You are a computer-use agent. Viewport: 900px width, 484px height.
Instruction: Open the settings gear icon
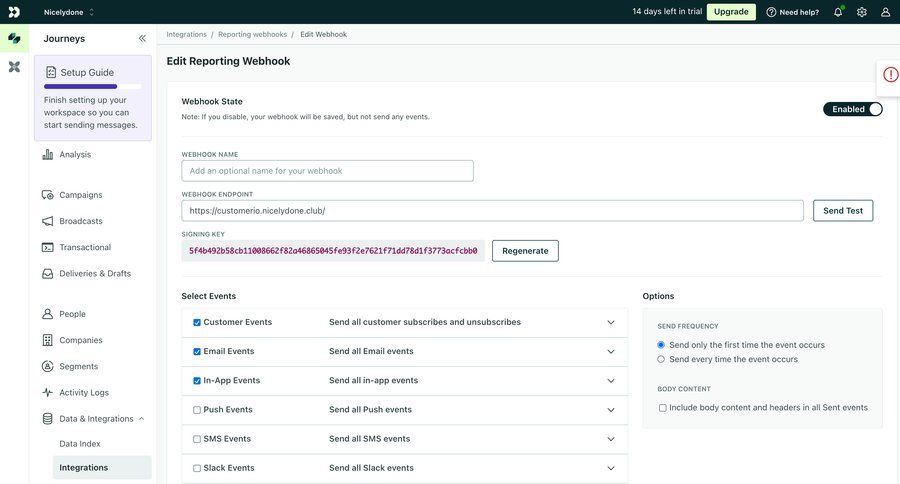862,12
